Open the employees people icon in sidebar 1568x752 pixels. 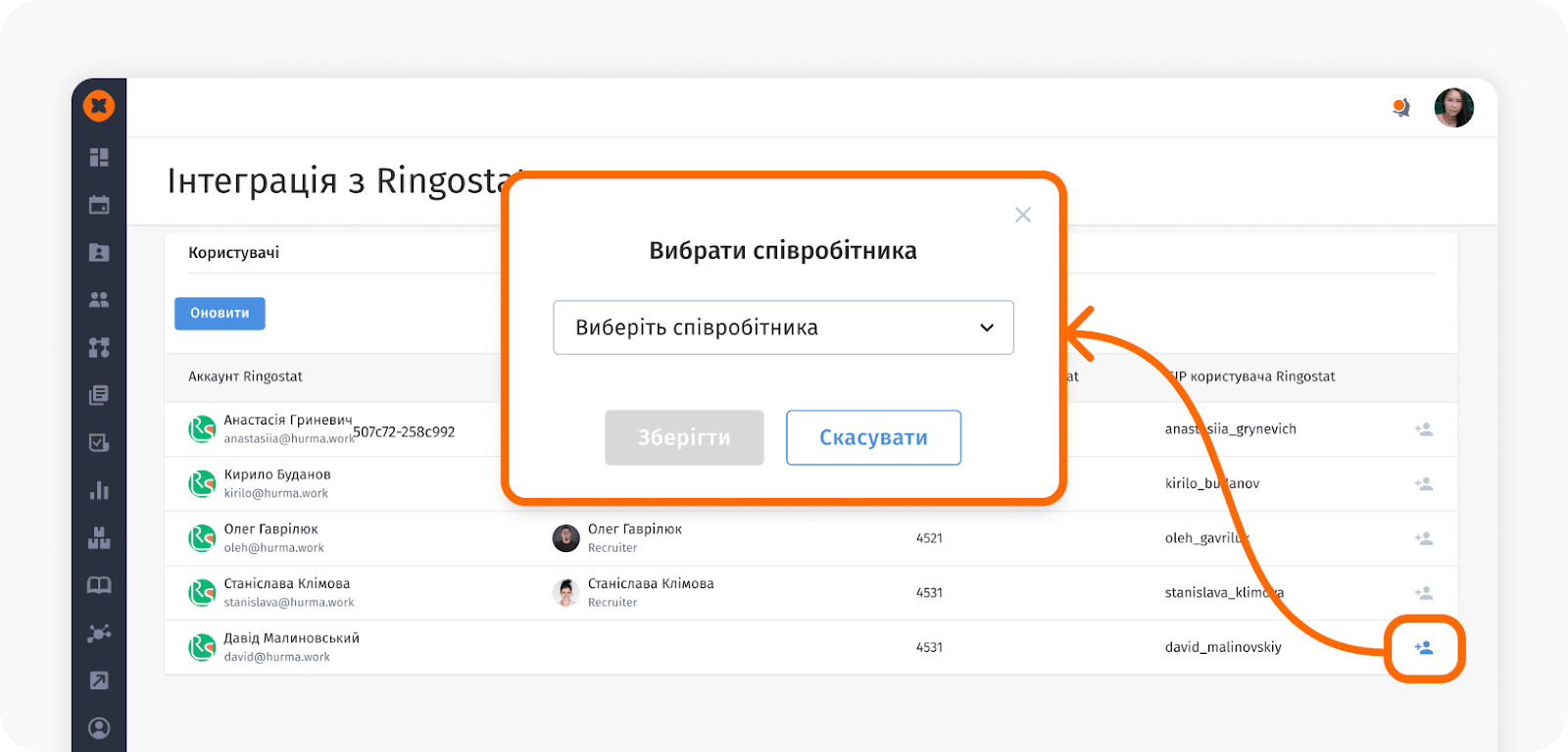click(99, 300)
